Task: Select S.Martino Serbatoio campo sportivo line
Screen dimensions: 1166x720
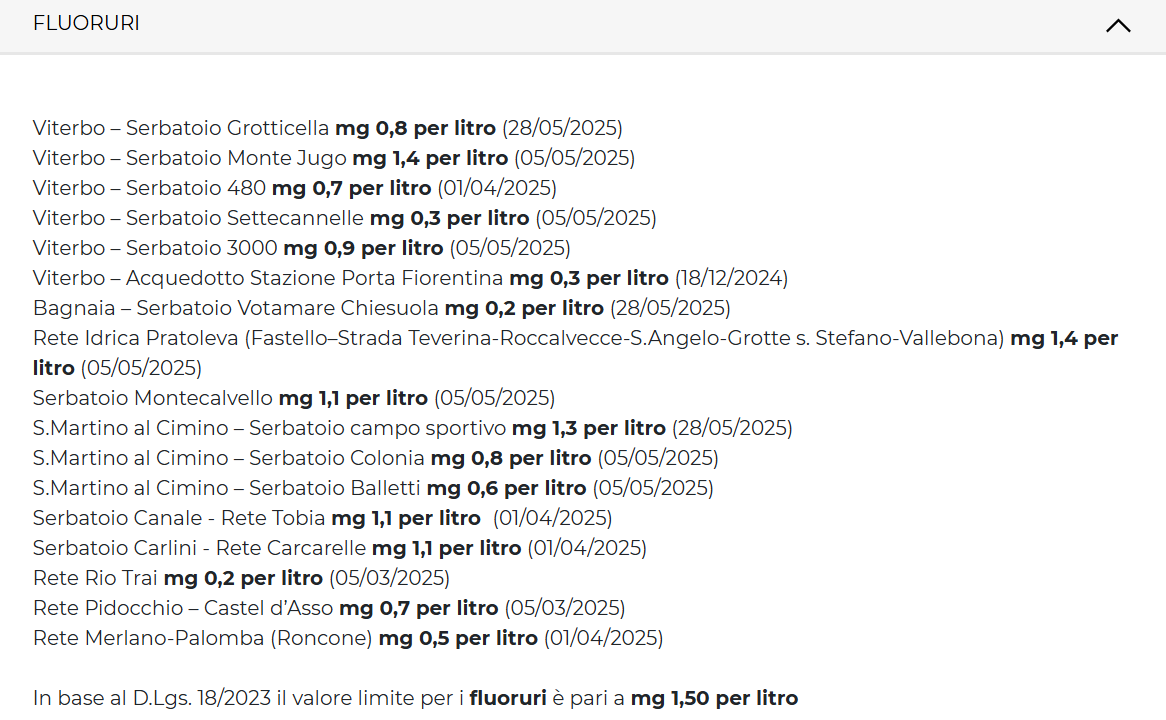Action: click(412, 428)
